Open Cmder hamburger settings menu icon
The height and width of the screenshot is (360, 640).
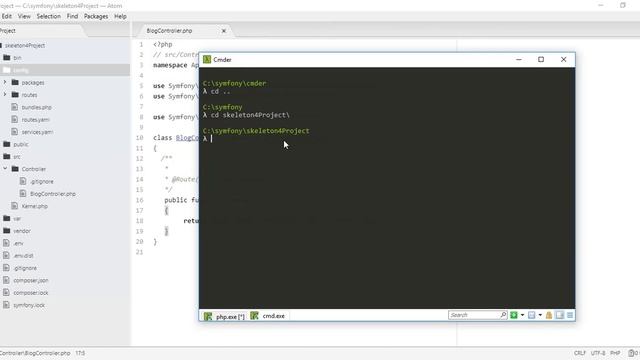pos(570,315)
